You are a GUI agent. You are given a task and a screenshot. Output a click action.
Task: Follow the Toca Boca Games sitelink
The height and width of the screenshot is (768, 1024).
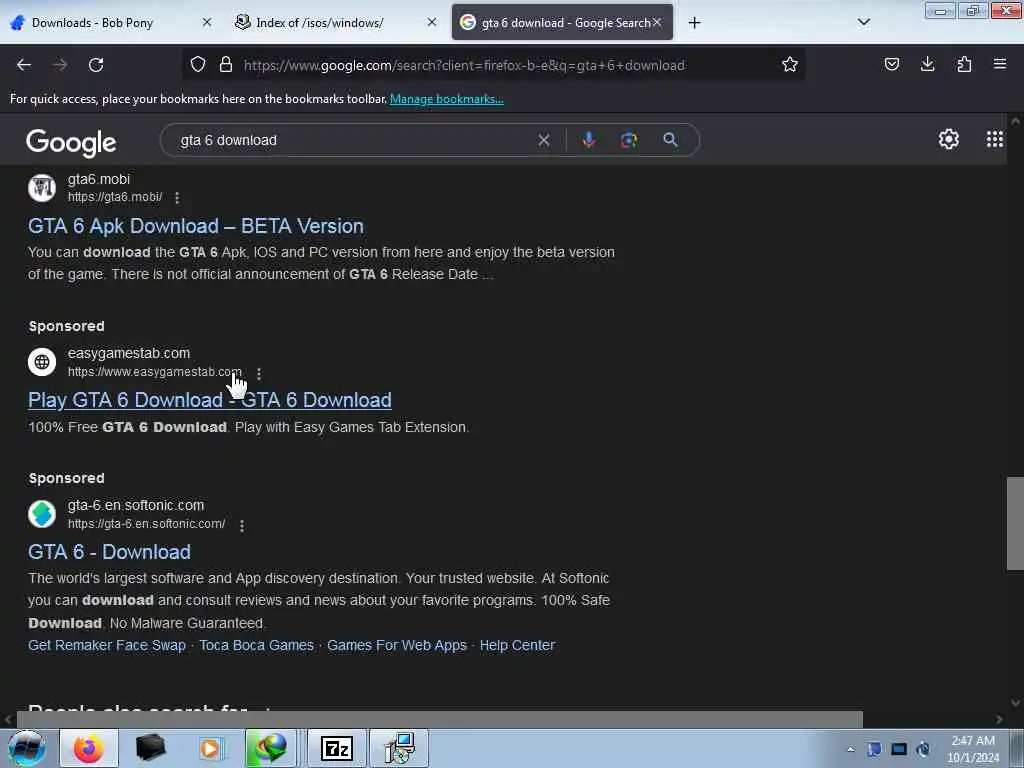pyautogui.click(x=257, y=645)
